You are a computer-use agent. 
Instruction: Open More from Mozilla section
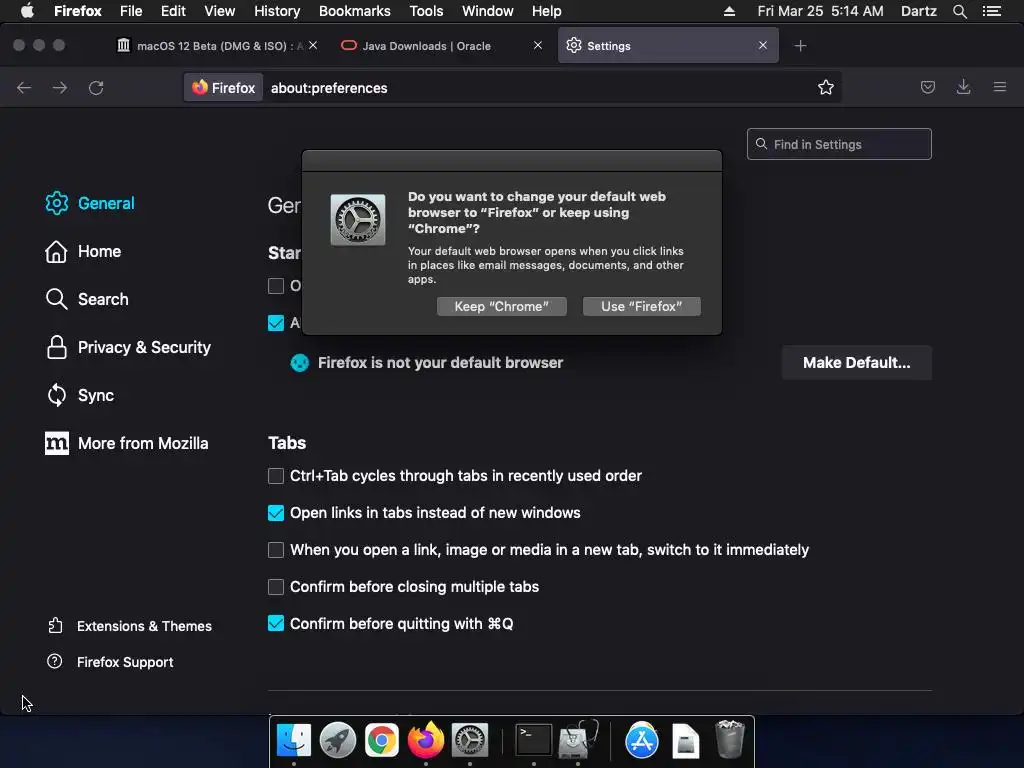coord(127,443)
